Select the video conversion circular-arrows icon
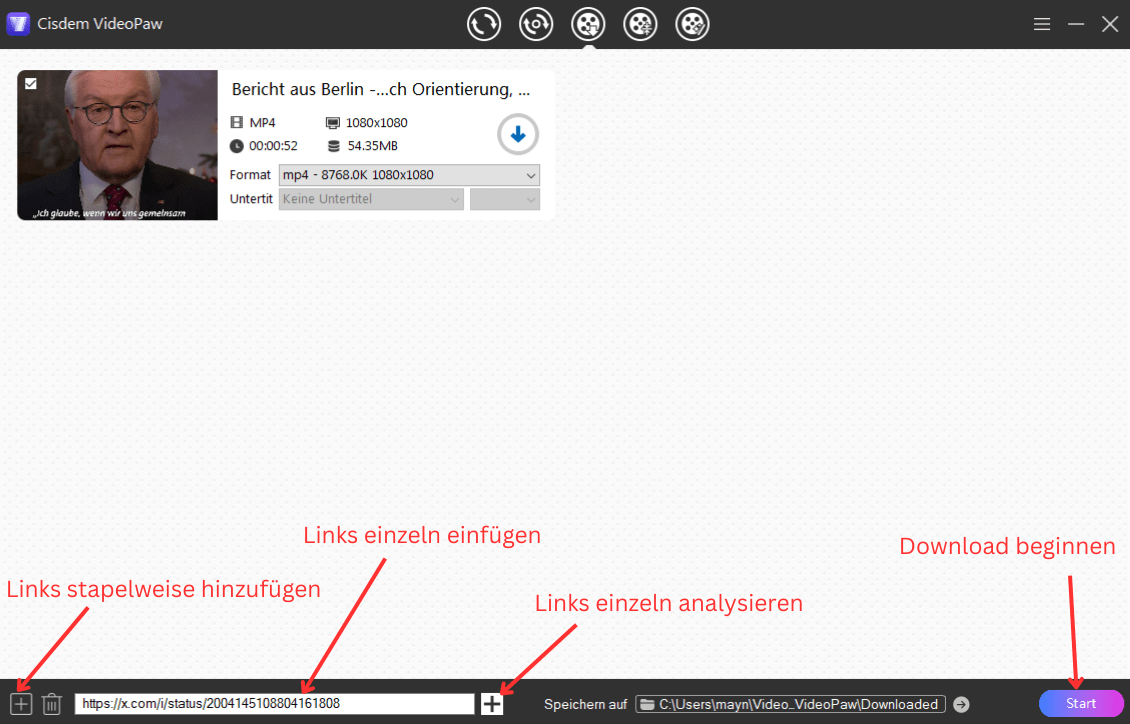 pyautogui.click(x=484, y=23)
